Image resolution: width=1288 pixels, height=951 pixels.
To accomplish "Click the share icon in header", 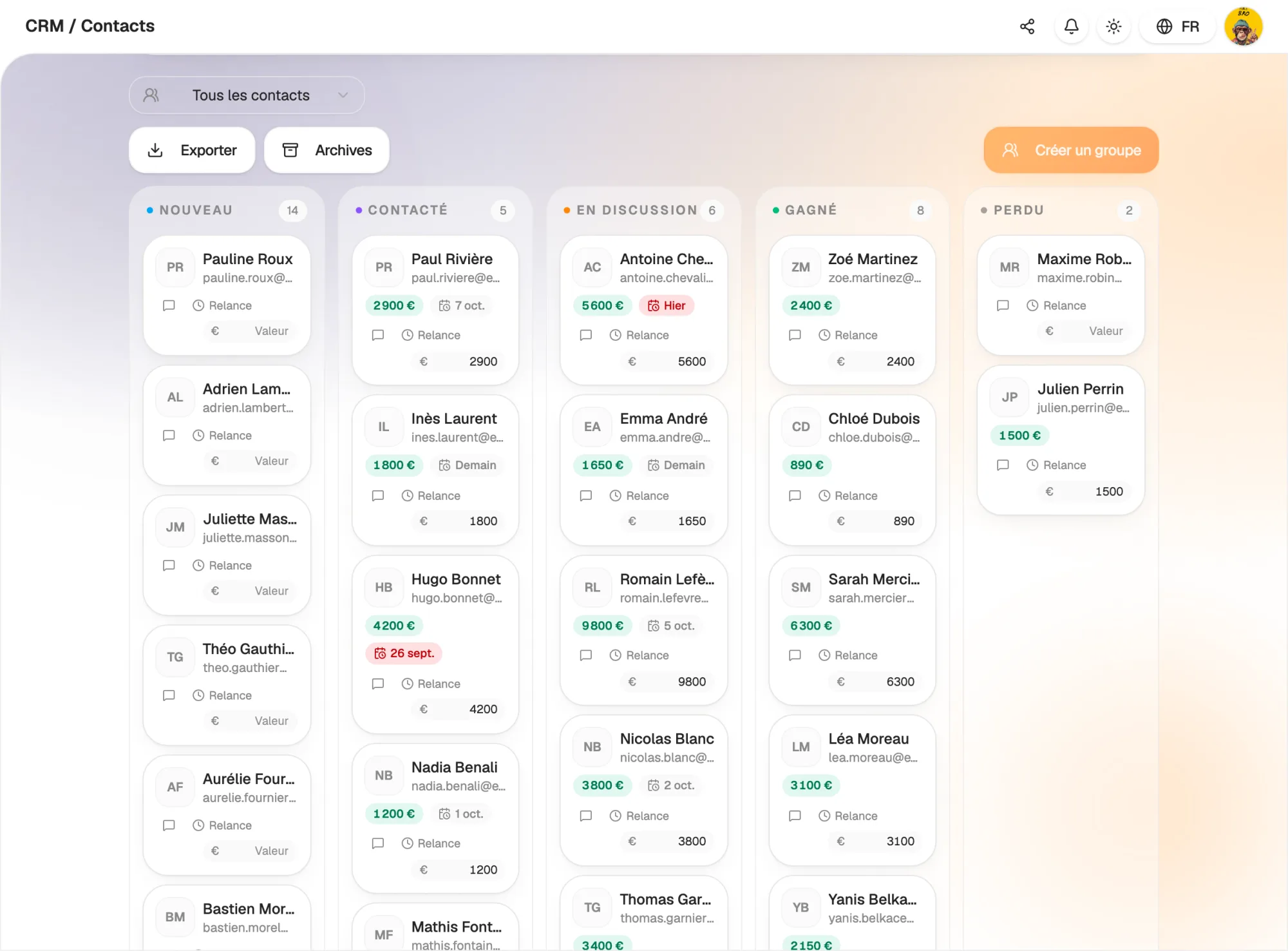I will [1027, 26].
